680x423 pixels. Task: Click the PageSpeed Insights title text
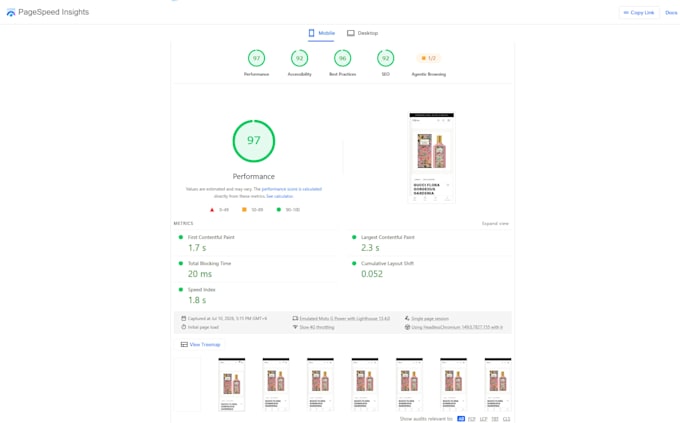tap(53, 12)
